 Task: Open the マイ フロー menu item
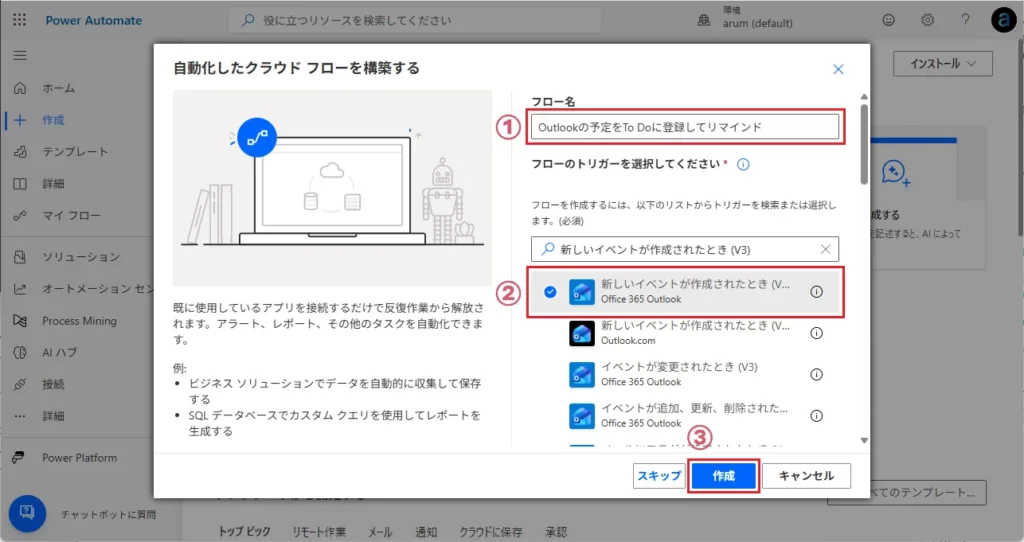[71, 215]
